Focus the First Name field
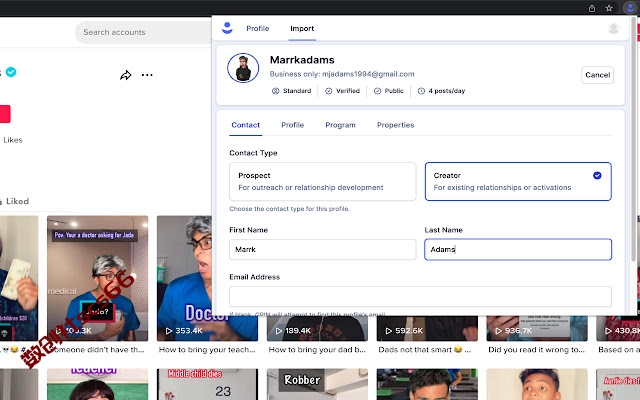Screen dimensions: 640x400 tap(322, 249)
